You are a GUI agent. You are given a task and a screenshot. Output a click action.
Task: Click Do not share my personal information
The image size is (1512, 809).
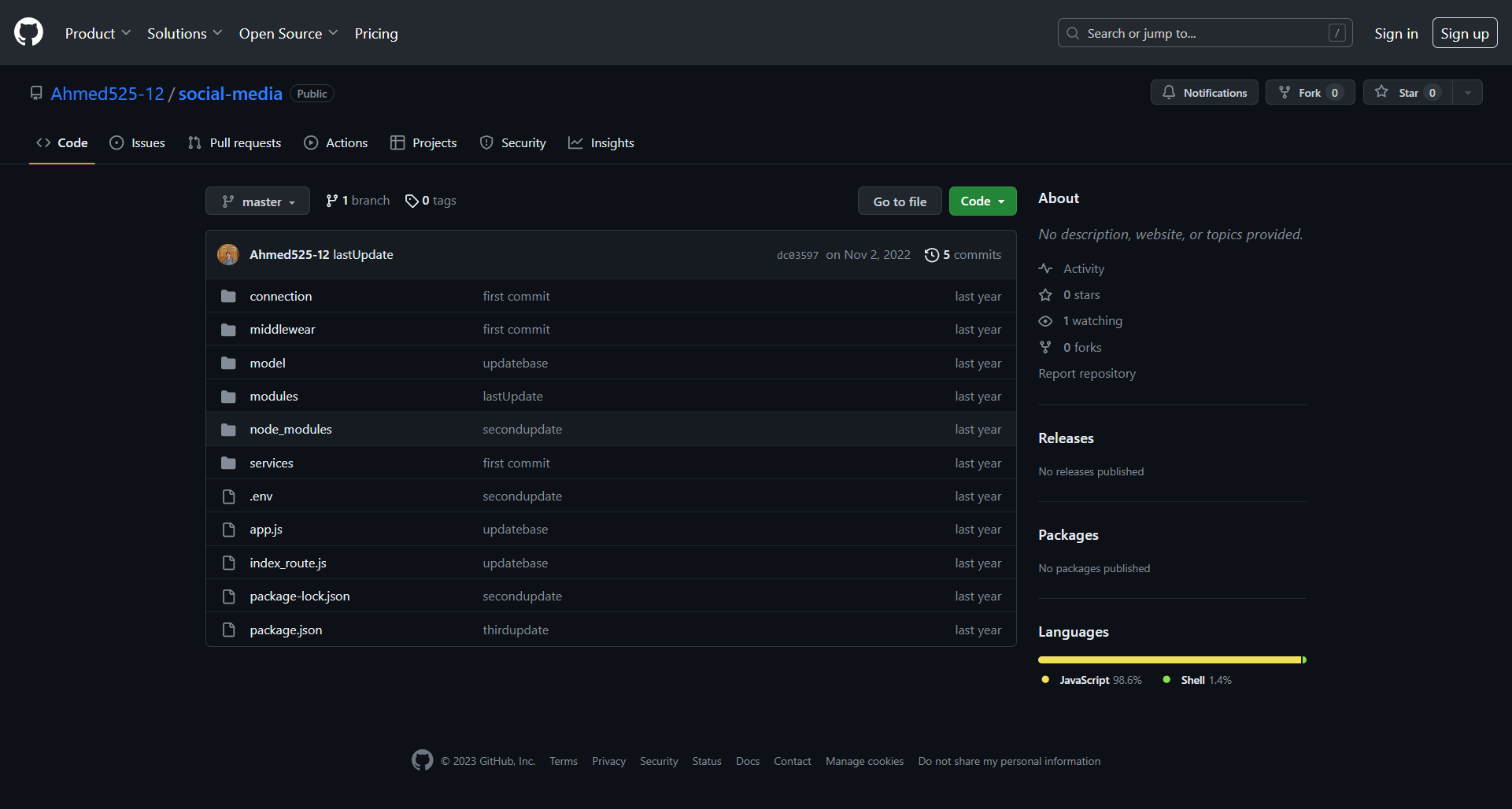[x=1009, y=761]
